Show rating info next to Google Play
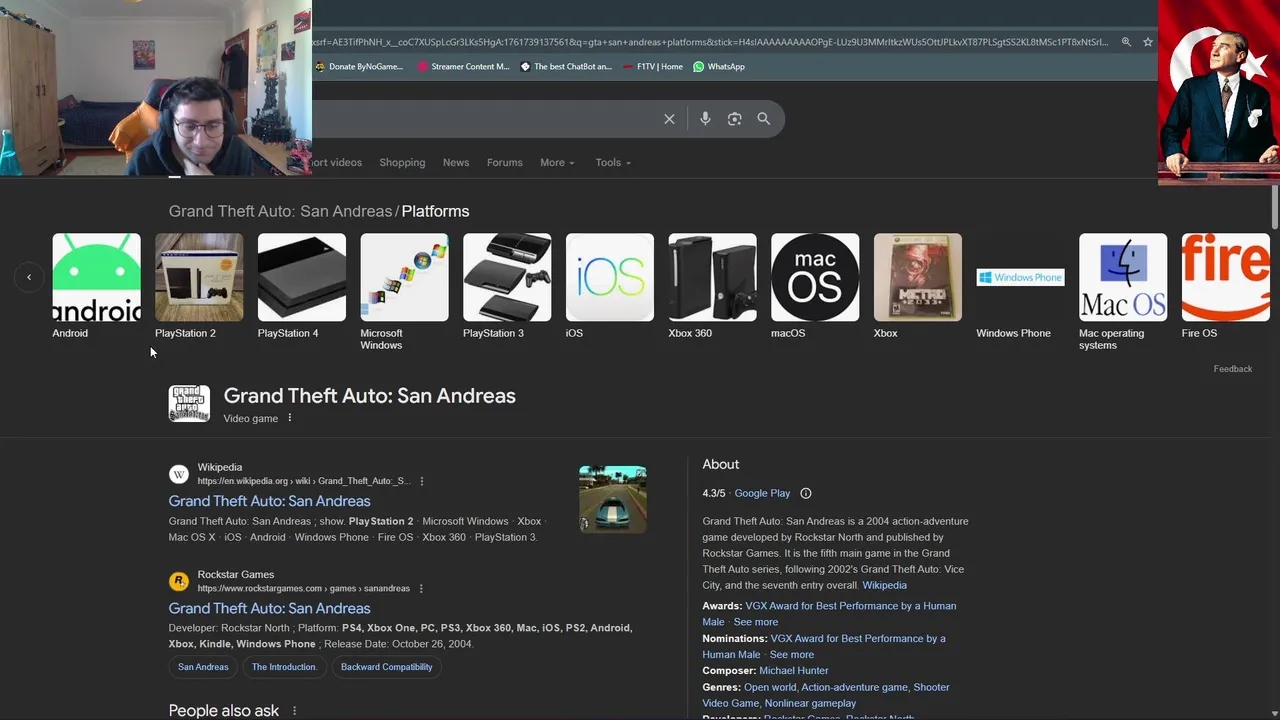 (806, 493)
